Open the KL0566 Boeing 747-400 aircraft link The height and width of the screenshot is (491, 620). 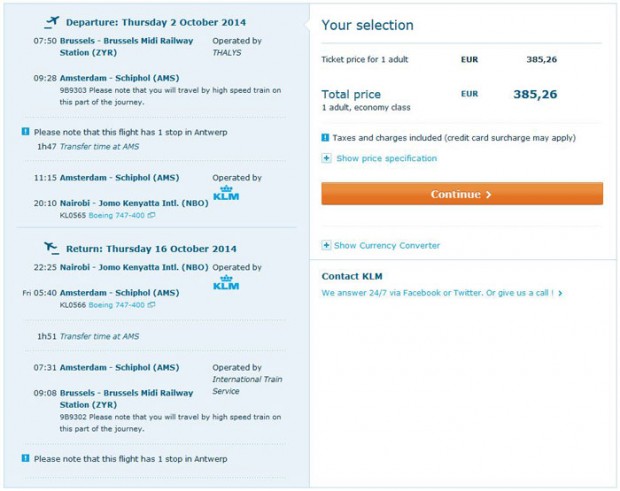coord(117,305)
